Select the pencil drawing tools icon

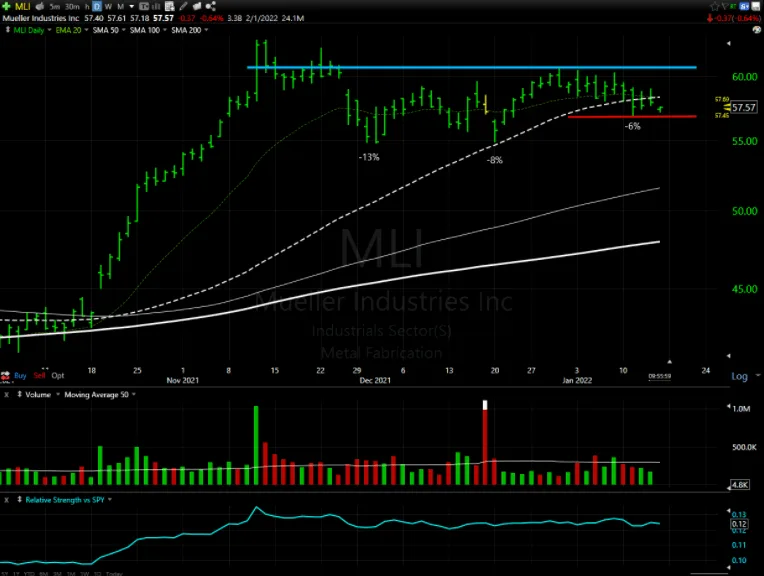(183, 6)
